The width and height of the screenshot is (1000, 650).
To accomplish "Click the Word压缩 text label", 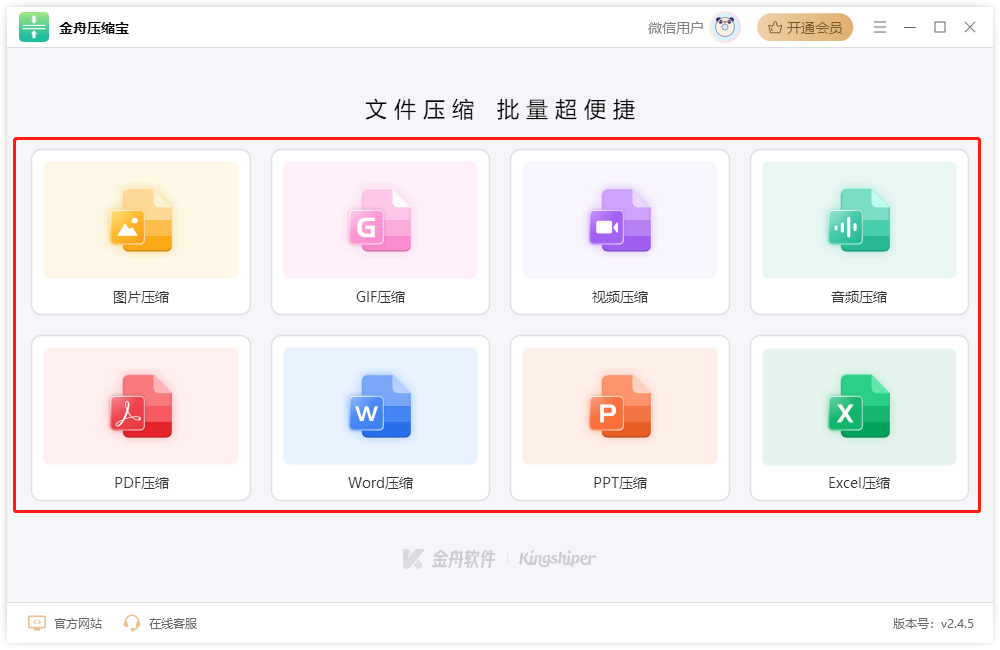I will click(380, 483).
